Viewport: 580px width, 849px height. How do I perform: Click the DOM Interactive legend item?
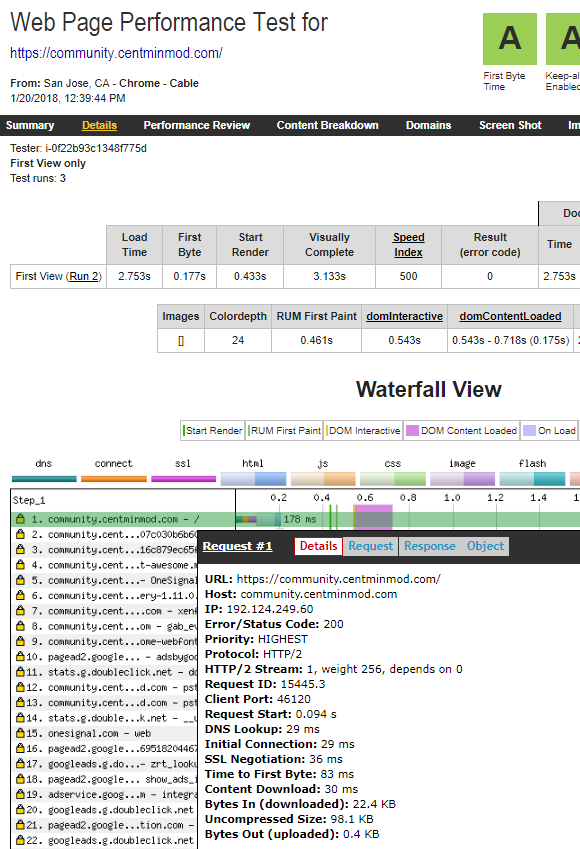pos(363,430)
